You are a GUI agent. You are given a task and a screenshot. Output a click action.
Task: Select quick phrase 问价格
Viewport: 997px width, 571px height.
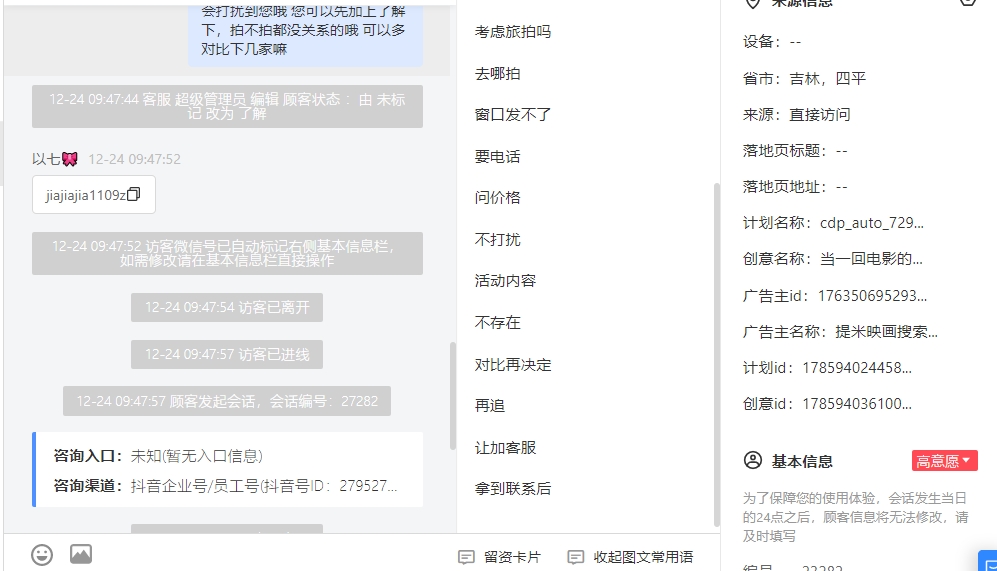click(497, 198)
